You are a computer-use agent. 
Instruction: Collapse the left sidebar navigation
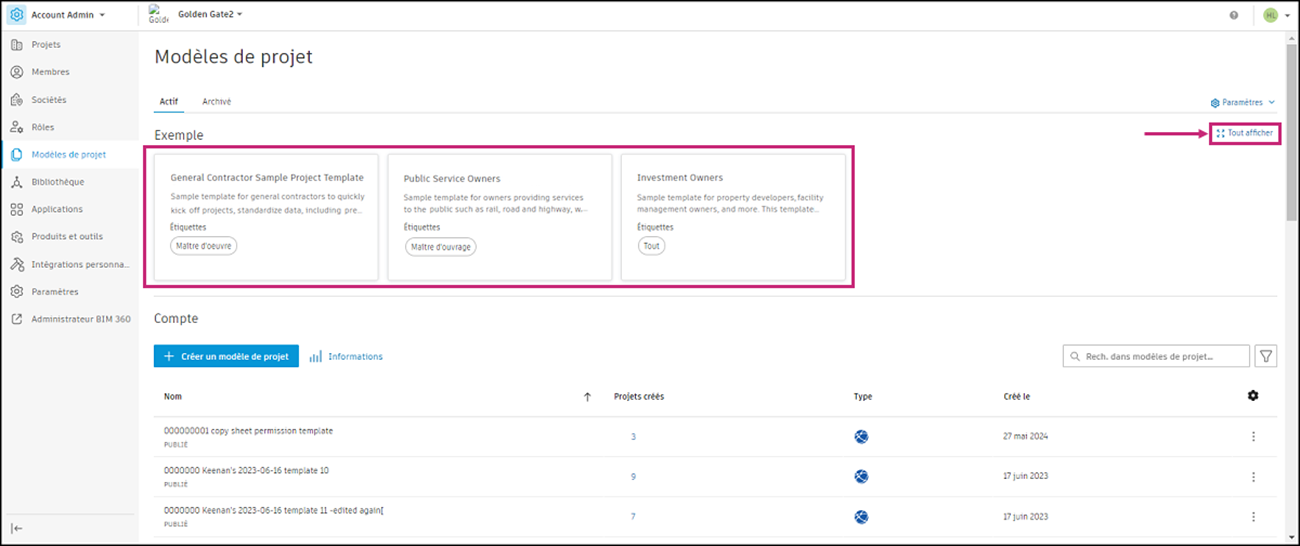tap(18, 528)
